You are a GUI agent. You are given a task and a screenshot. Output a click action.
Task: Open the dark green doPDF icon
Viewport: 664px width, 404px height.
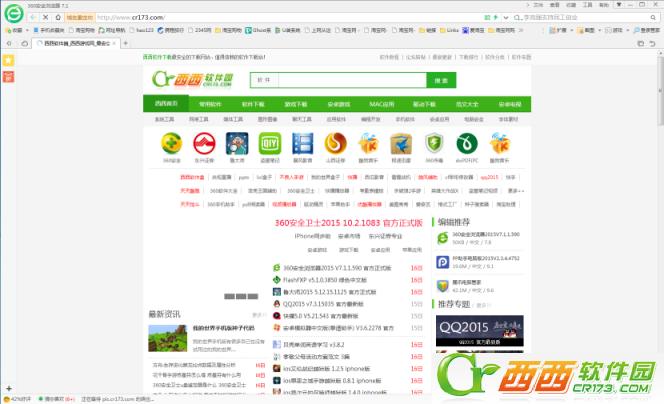[x=467, y=143]
